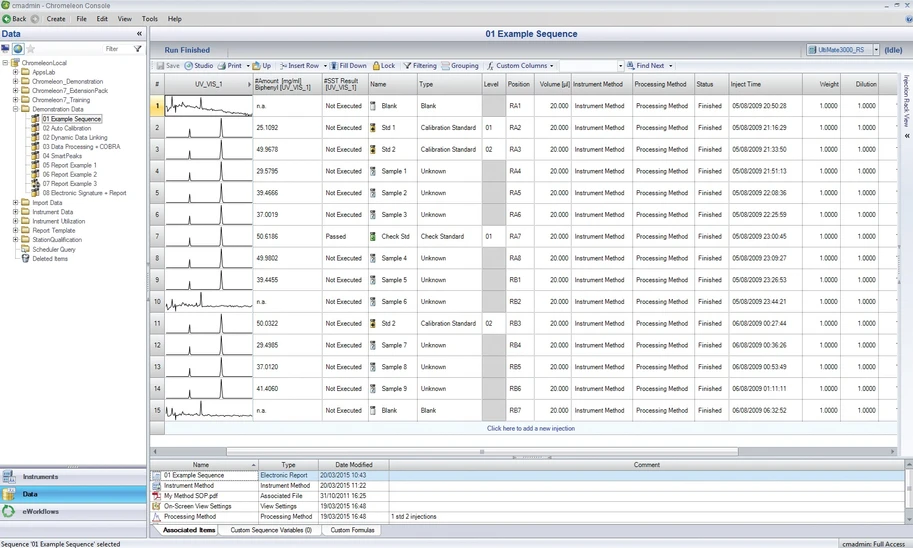The image size is (913, 548).
Task: Open the Tools menu
Action: 149,19
